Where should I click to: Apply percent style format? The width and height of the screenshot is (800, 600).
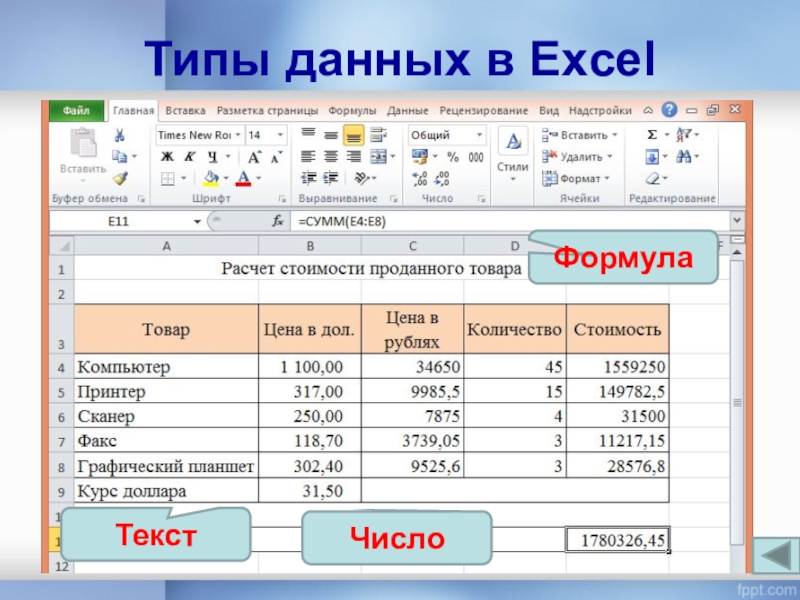point(453,157)
